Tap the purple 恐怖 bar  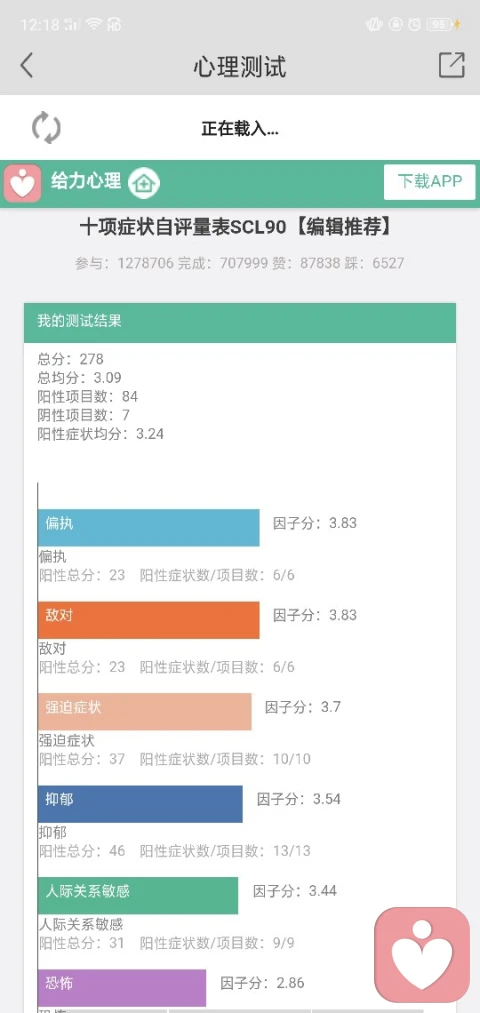click(x=122, y=987)
